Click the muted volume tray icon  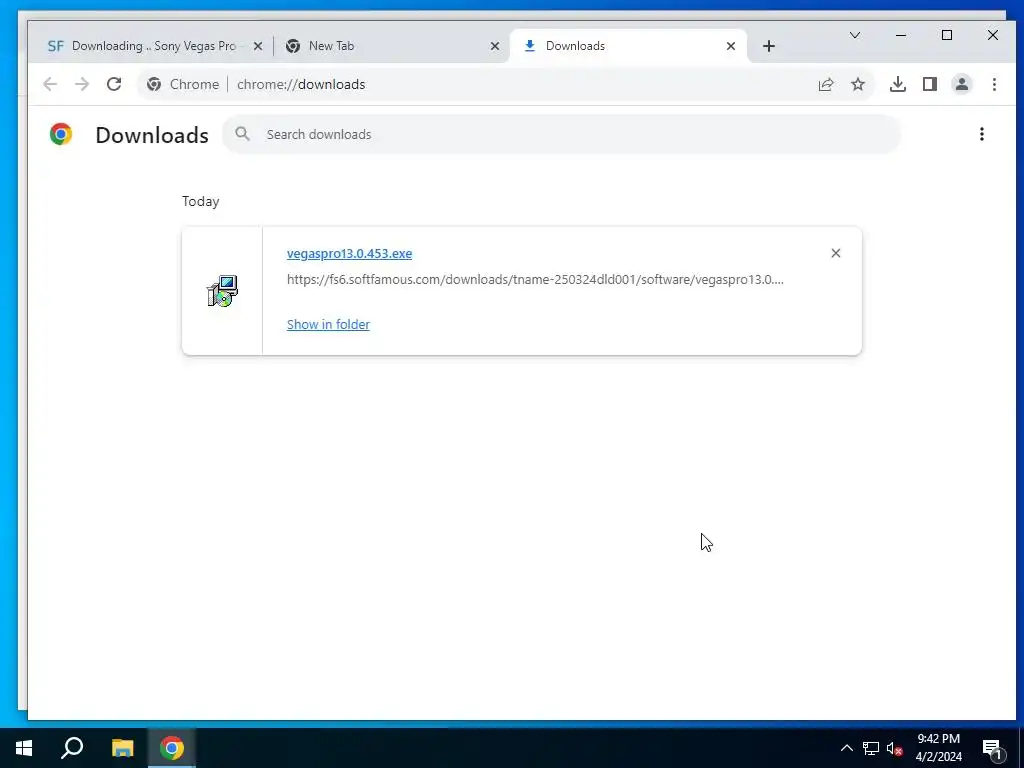pos(894,748)
